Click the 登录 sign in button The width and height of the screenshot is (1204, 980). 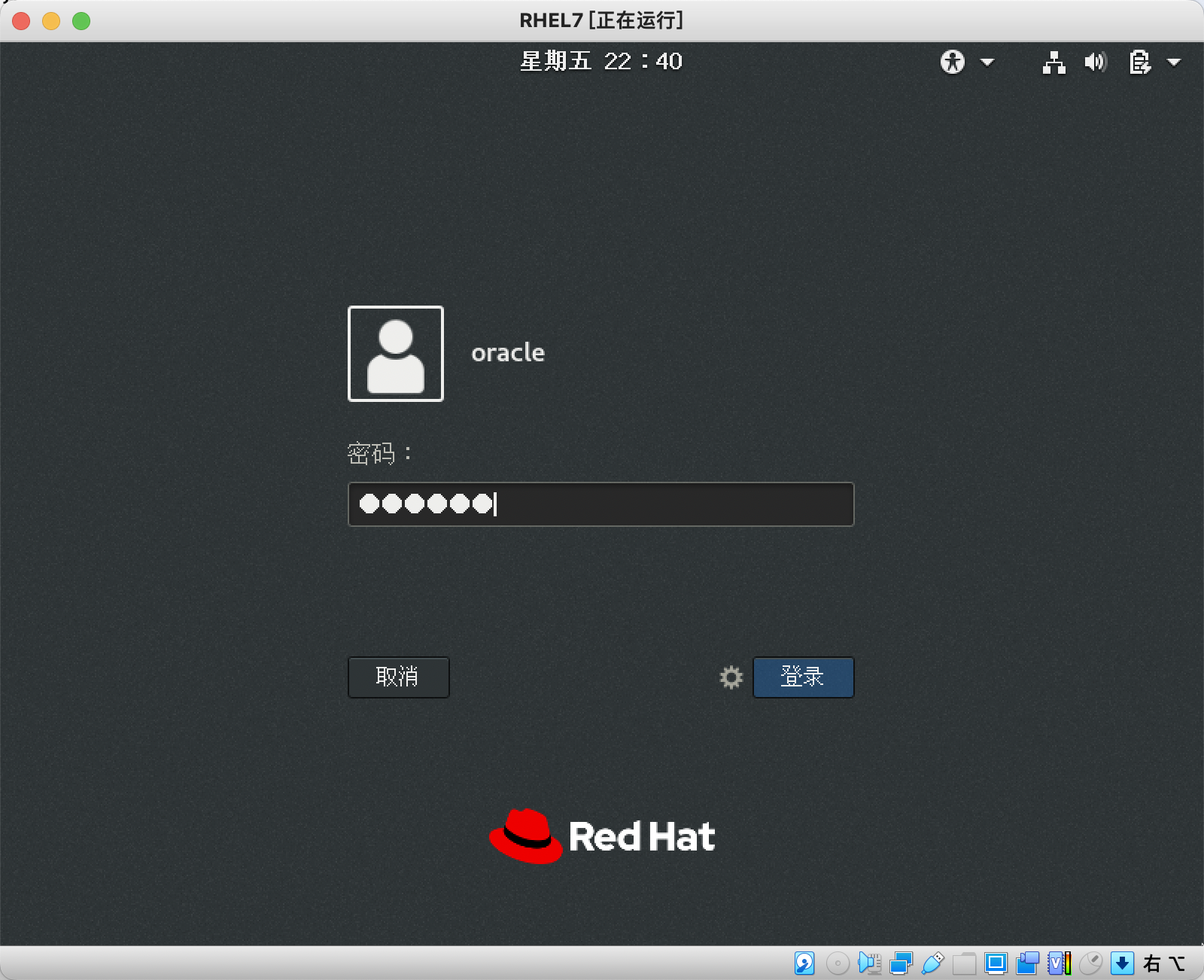coord(804,677)
